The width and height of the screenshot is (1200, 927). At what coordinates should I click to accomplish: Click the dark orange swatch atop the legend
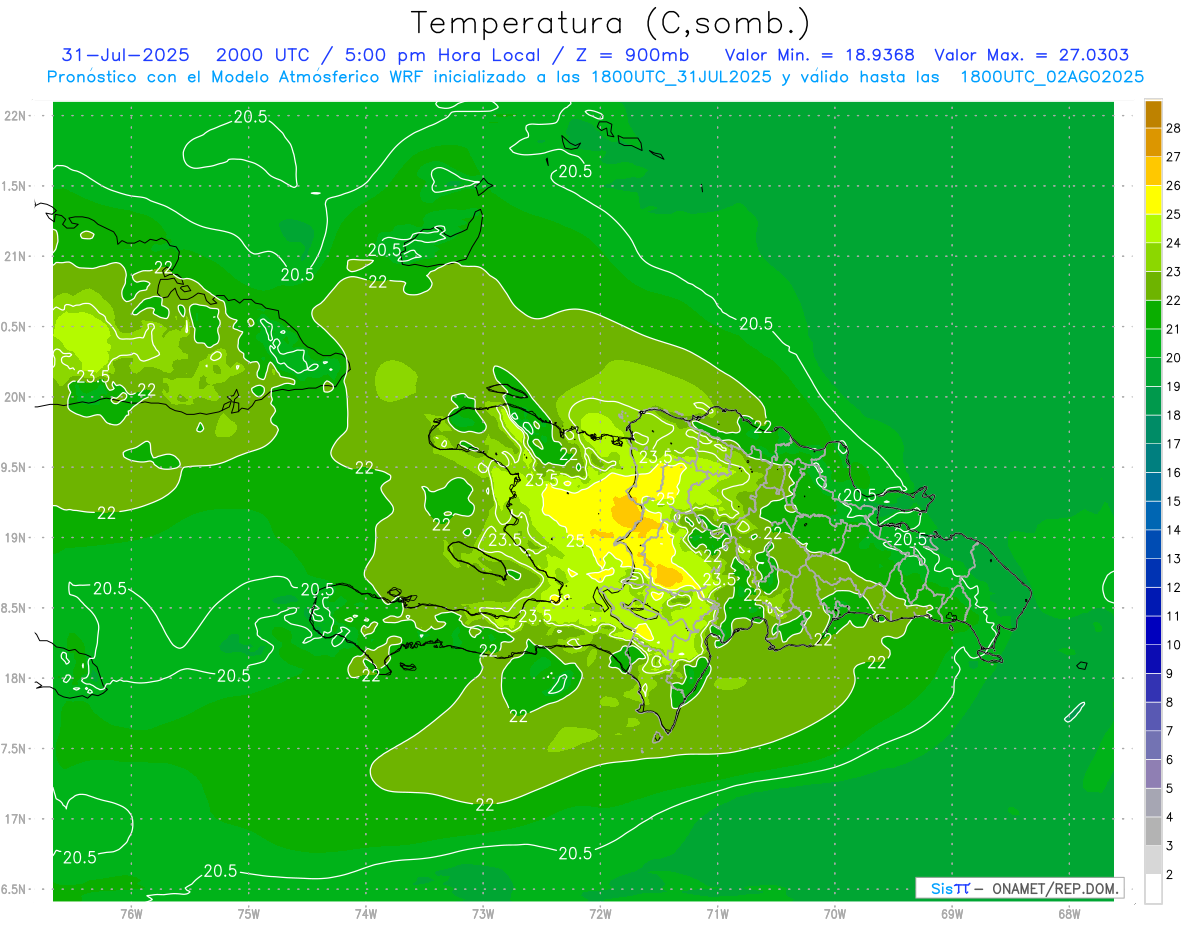[1153, 115]
